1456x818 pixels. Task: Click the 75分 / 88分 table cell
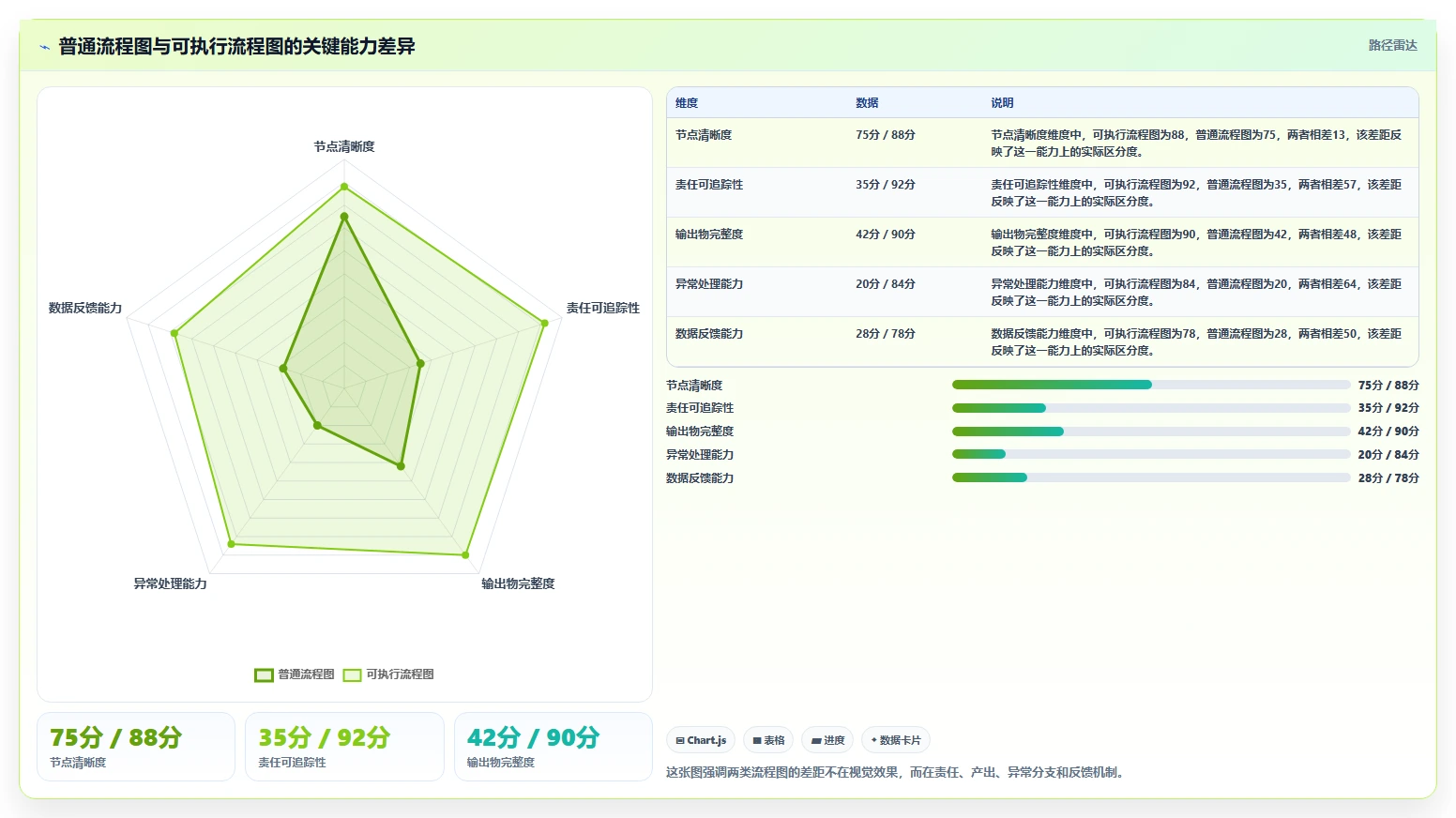click(x=885, y=135)
